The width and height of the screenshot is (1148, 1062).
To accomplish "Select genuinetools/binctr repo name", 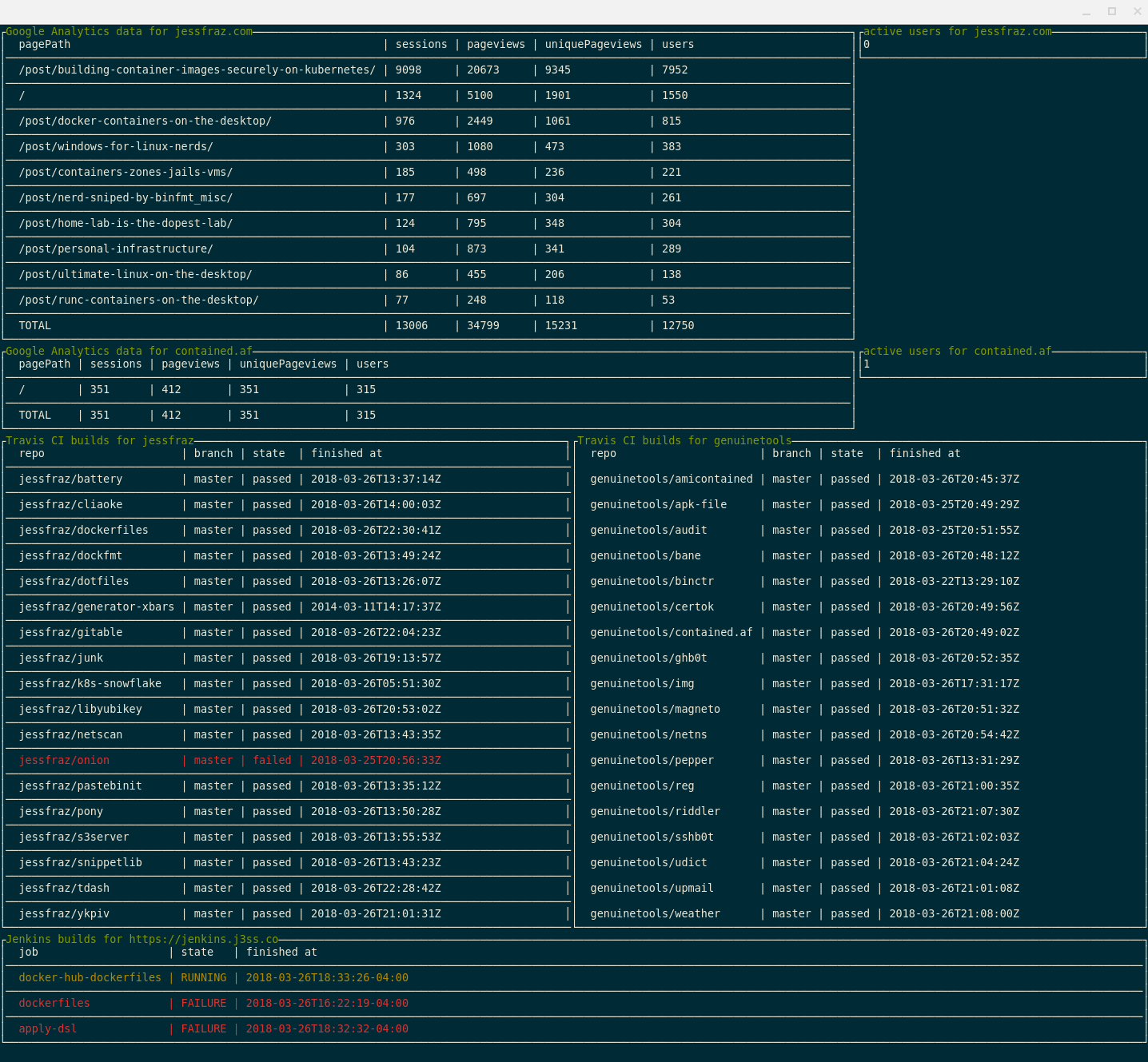I will click(652, 582).
